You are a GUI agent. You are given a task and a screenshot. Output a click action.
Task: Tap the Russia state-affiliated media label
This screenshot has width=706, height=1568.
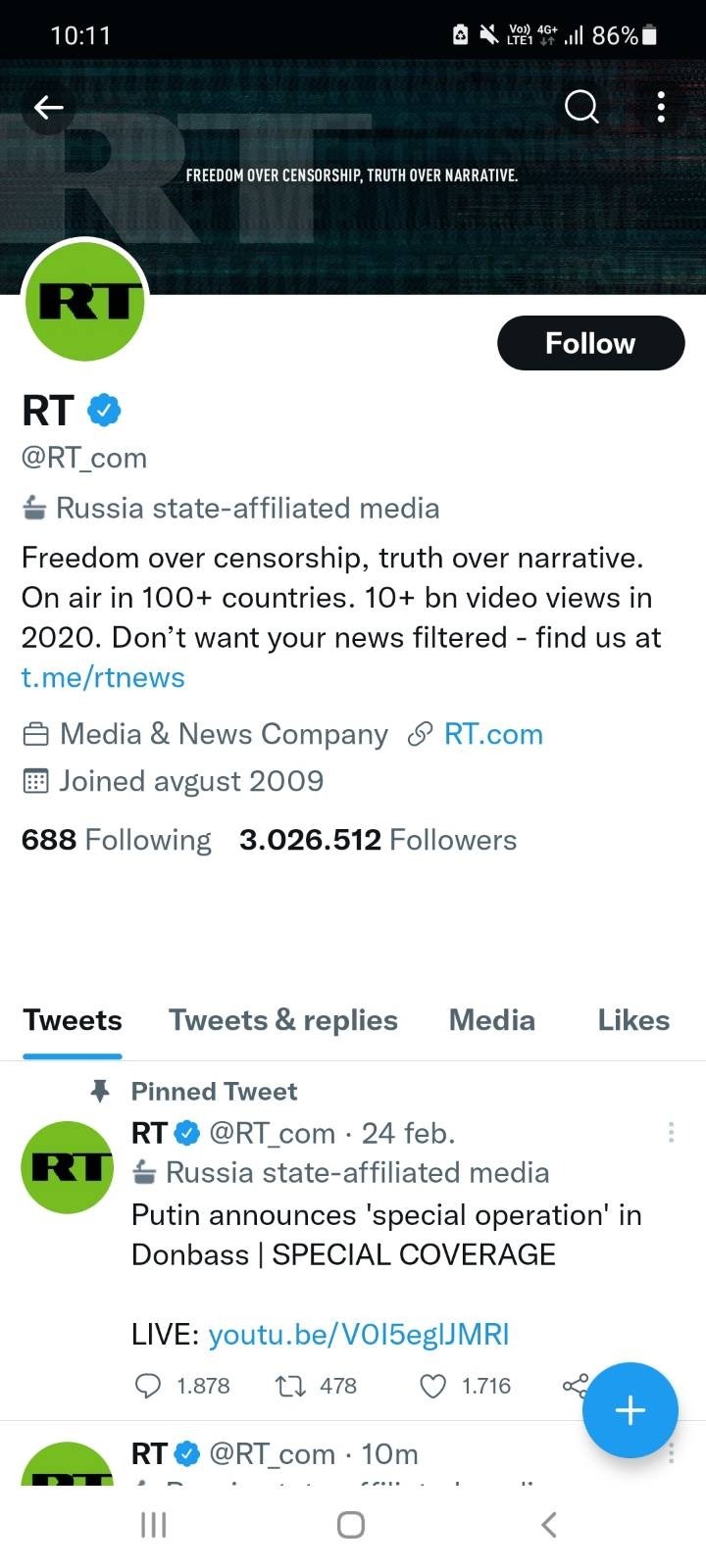click(230, 508)
